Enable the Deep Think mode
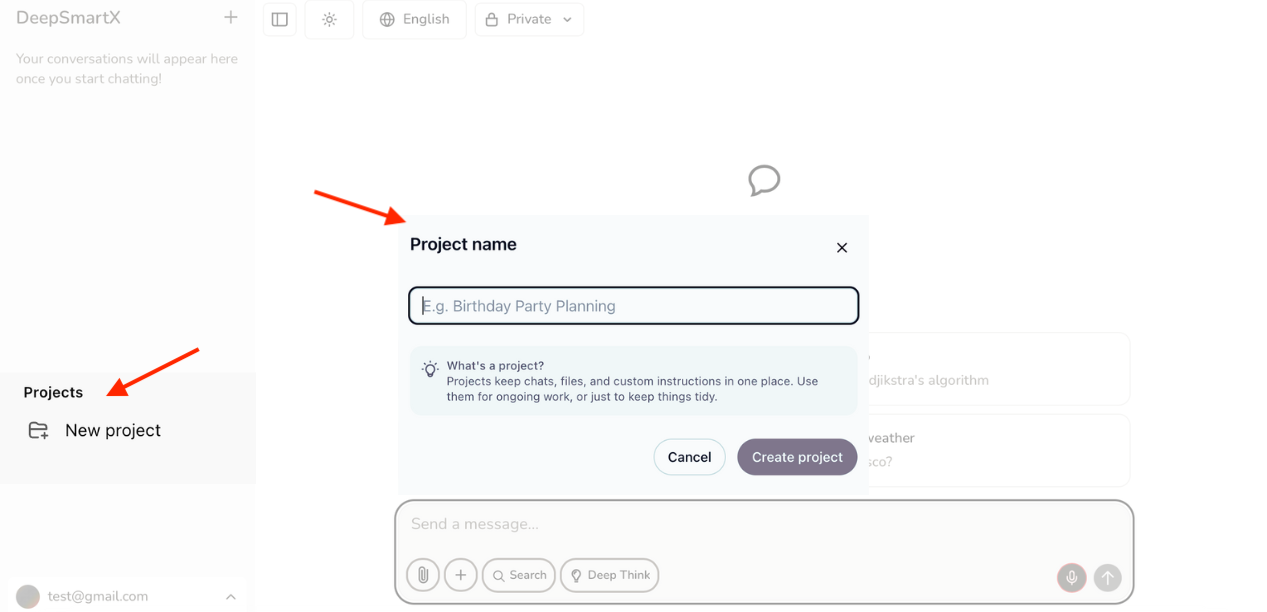The image size is (1267, 612). click(609, 575)
